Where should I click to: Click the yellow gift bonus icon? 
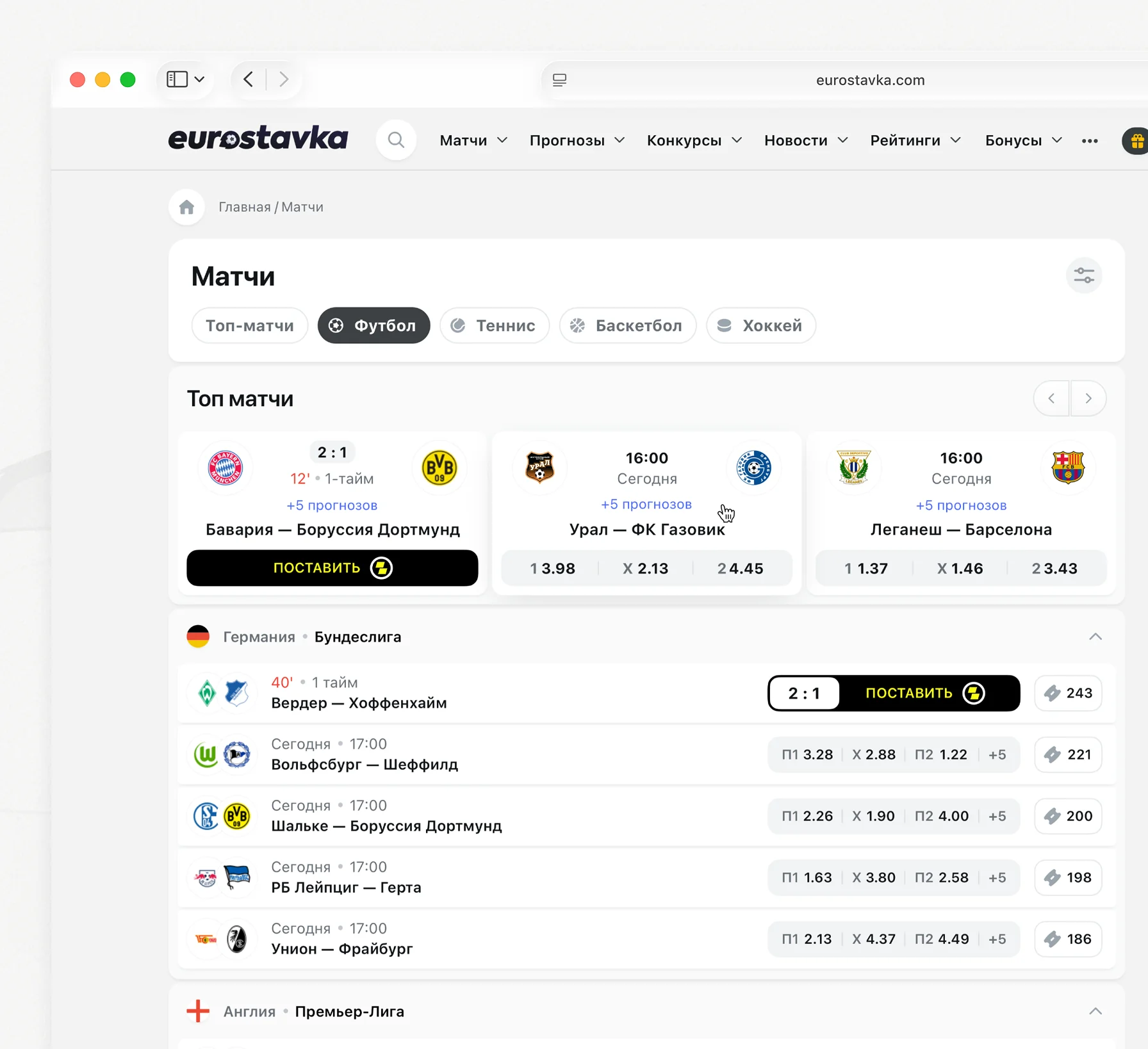point(1136,140)
